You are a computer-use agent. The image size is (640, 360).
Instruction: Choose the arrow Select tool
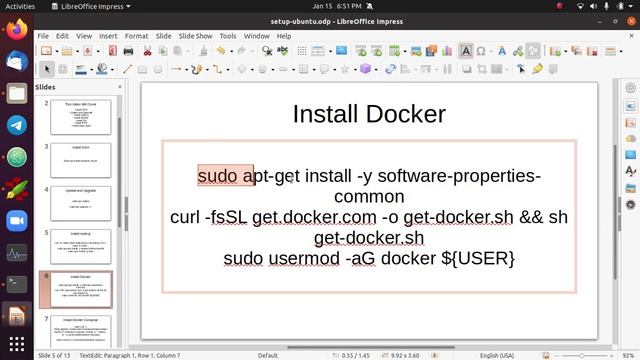47,69
